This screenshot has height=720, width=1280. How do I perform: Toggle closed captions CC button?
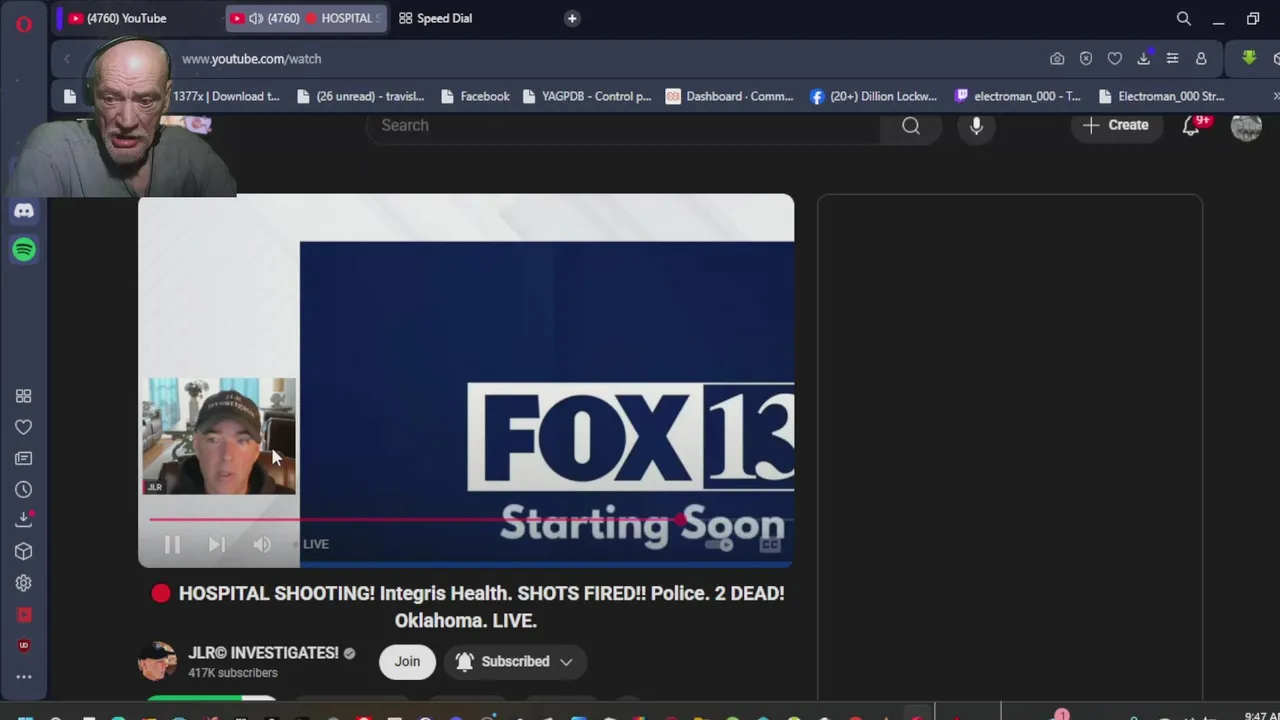(770, 544)
